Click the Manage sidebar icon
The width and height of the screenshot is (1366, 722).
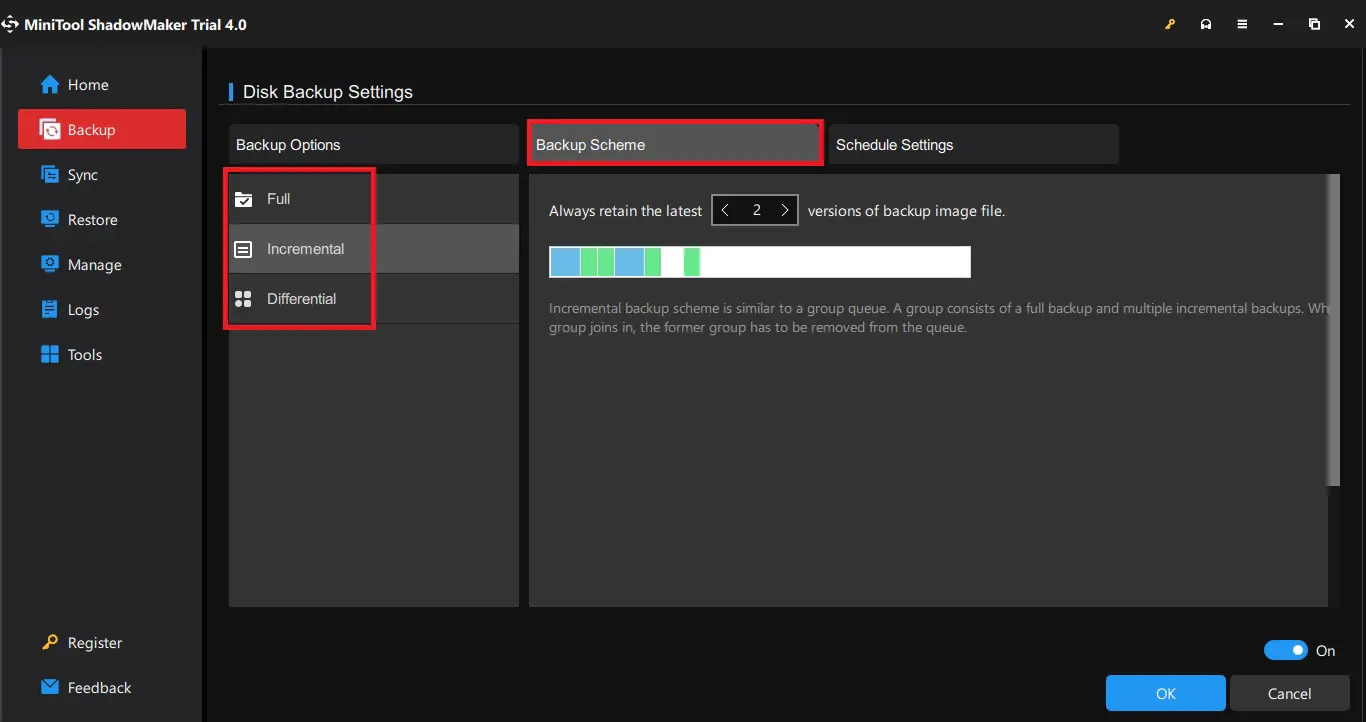(x=50, y=265)
